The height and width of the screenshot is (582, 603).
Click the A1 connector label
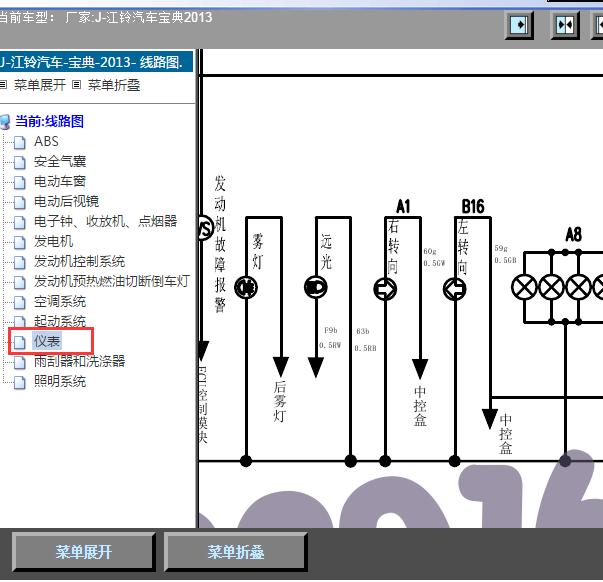[x=403, y=206]
